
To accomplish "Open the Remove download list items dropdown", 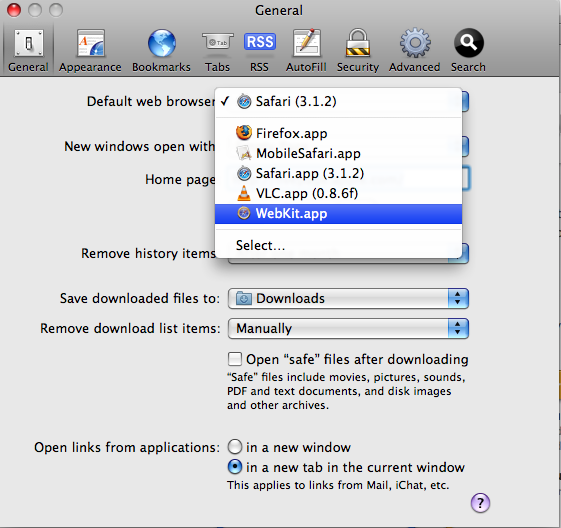I will (x=348, y=328).
